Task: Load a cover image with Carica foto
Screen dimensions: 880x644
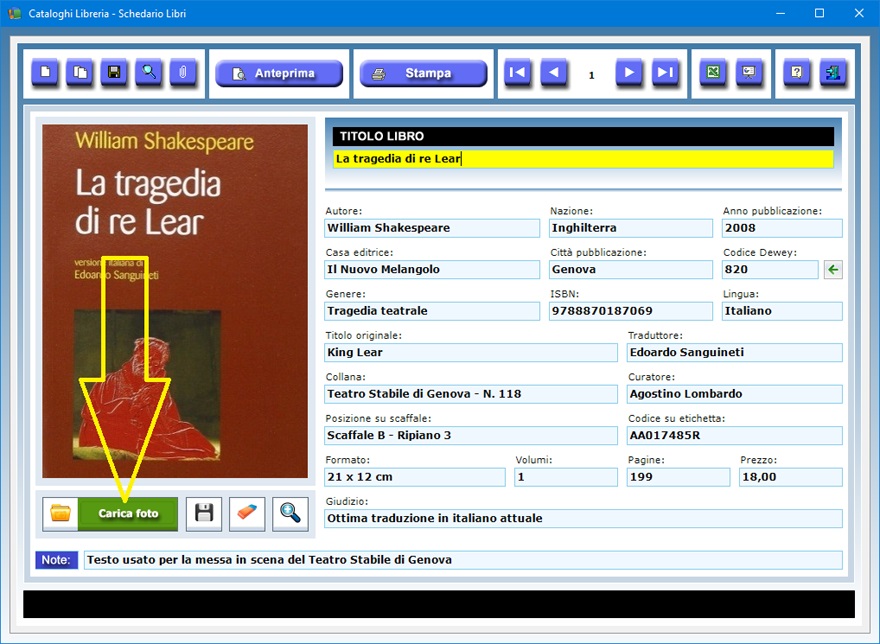Action: (x=128, y=513)
